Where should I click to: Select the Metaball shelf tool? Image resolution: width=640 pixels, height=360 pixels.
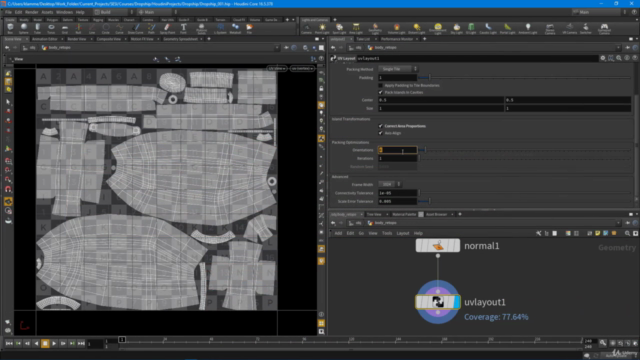[235, 29]
